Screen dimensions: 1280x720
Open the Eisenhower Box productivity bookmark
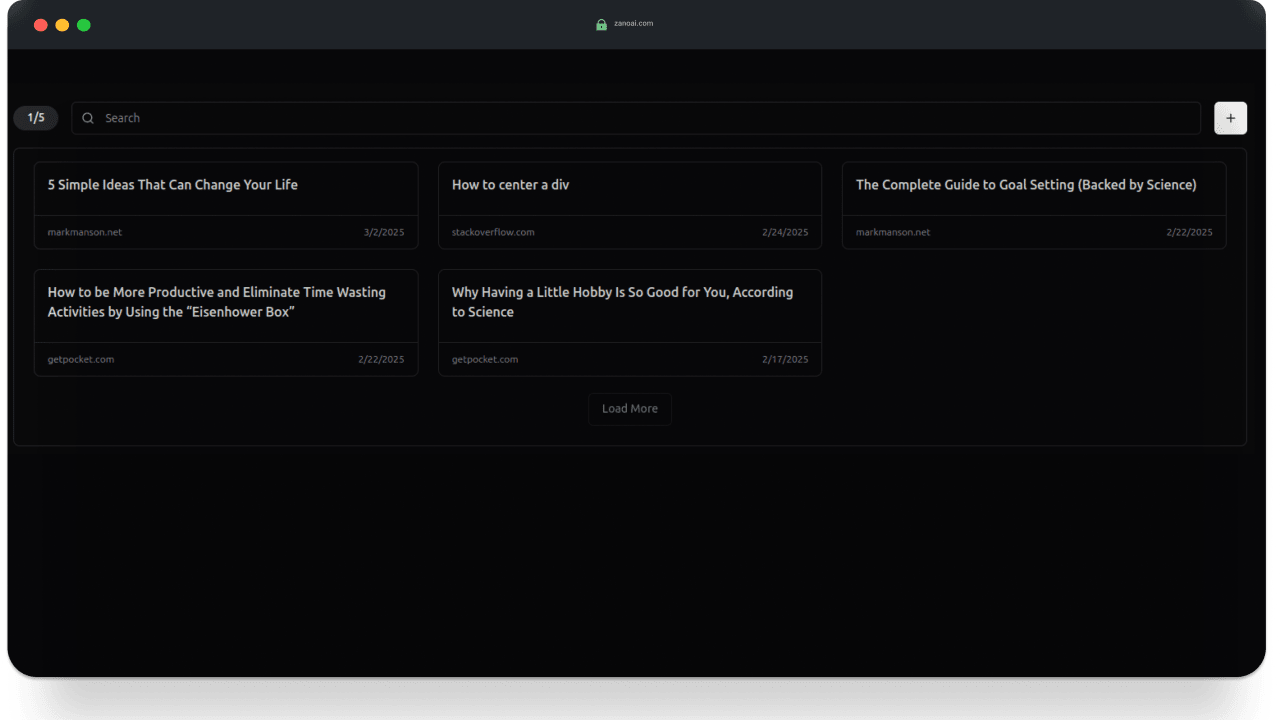[217, 302]
